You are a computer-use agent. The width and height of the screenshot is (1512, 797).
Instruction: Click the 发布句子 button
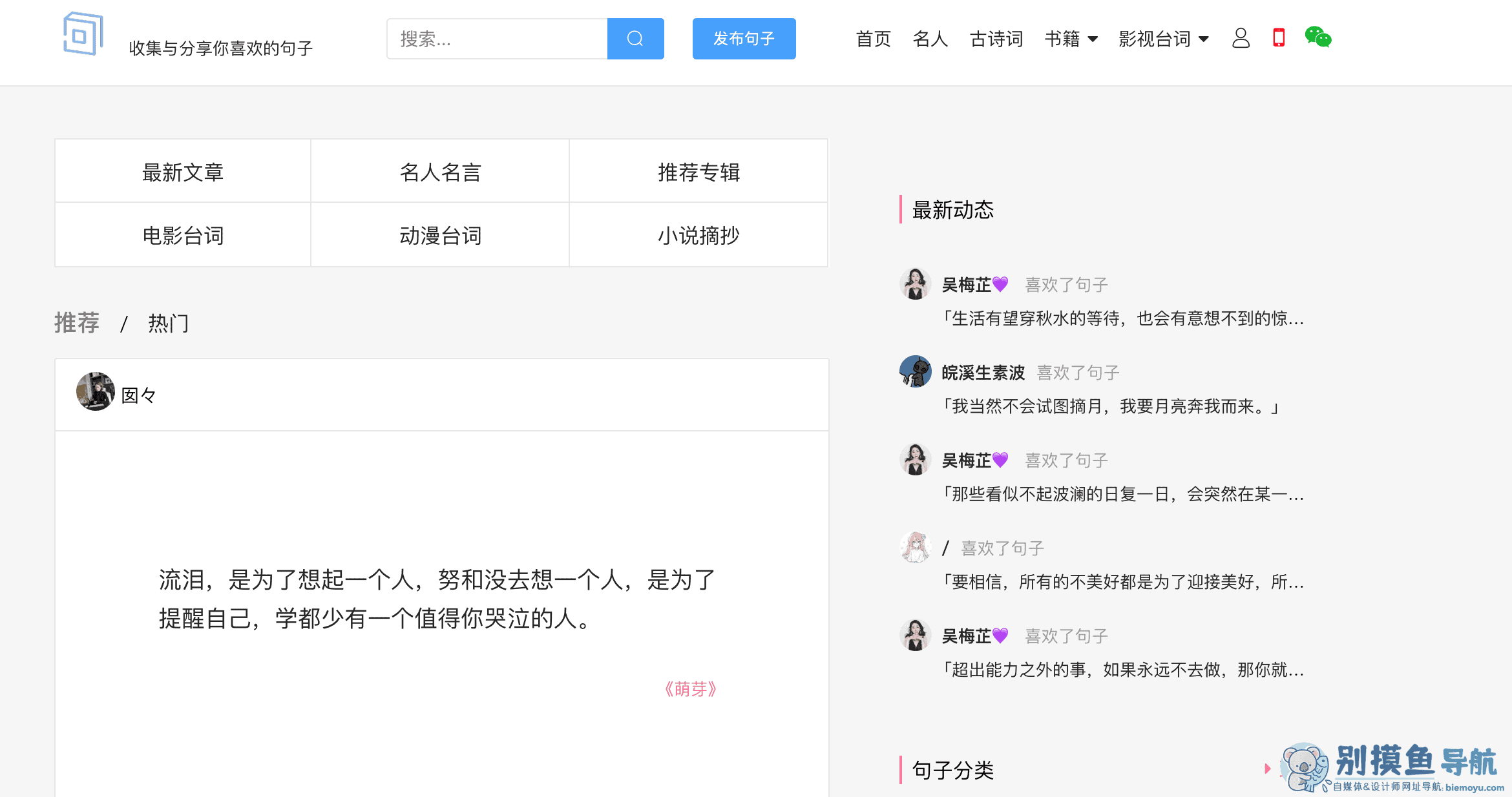point(744,39)
